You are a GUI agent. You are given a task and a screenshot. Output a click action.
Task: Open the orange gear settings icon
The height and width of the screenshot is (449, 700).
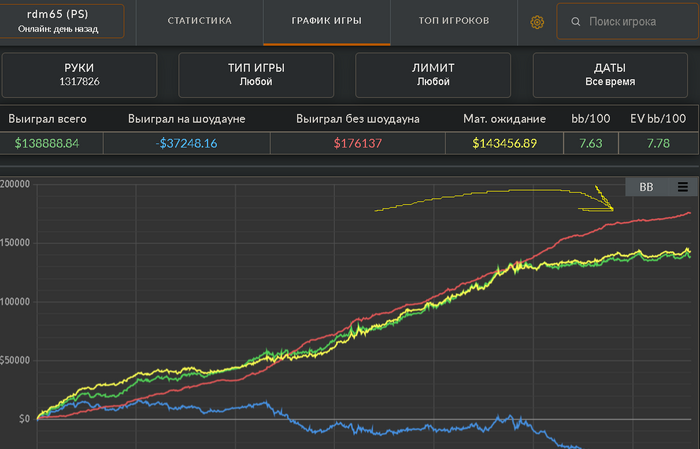(x=537, y=22)
